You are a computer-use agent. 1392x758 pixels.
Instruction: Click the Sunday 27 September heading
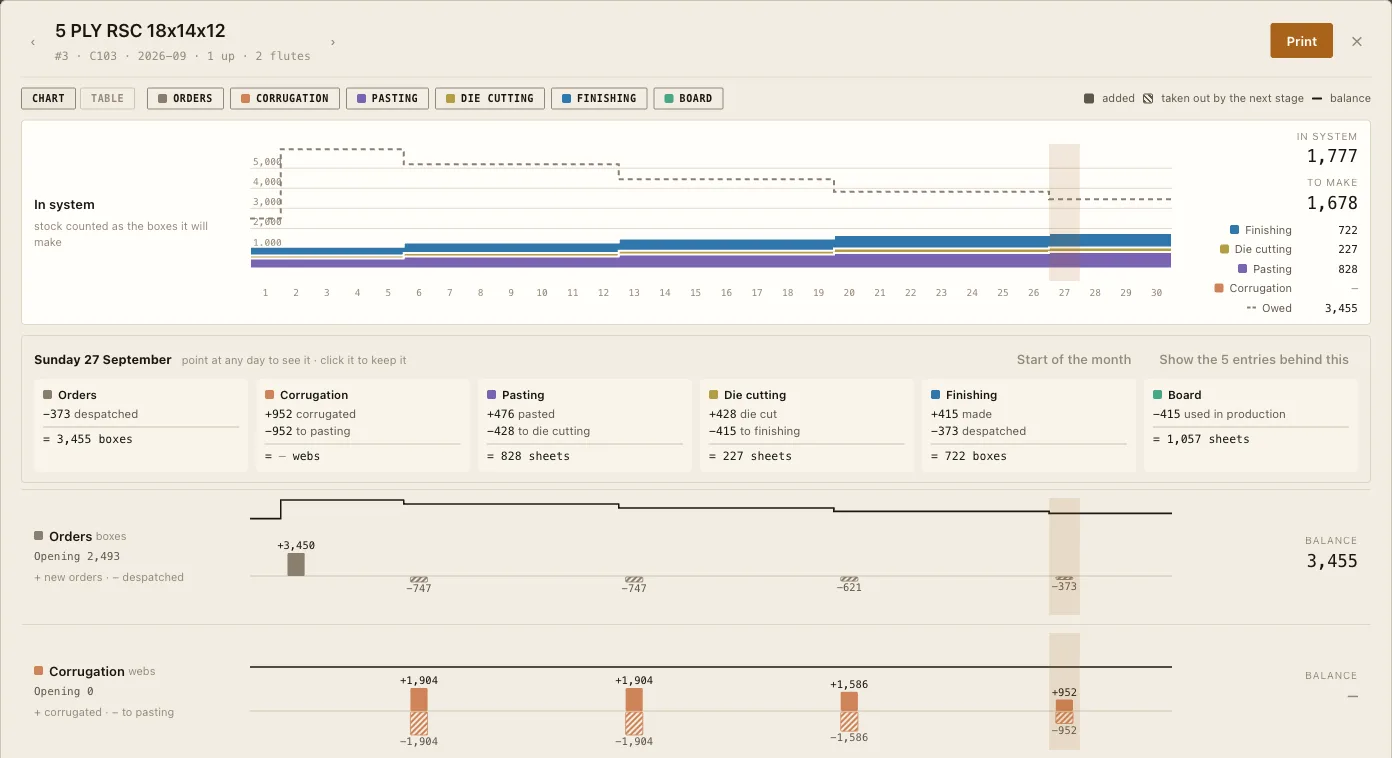coord(103,360)
